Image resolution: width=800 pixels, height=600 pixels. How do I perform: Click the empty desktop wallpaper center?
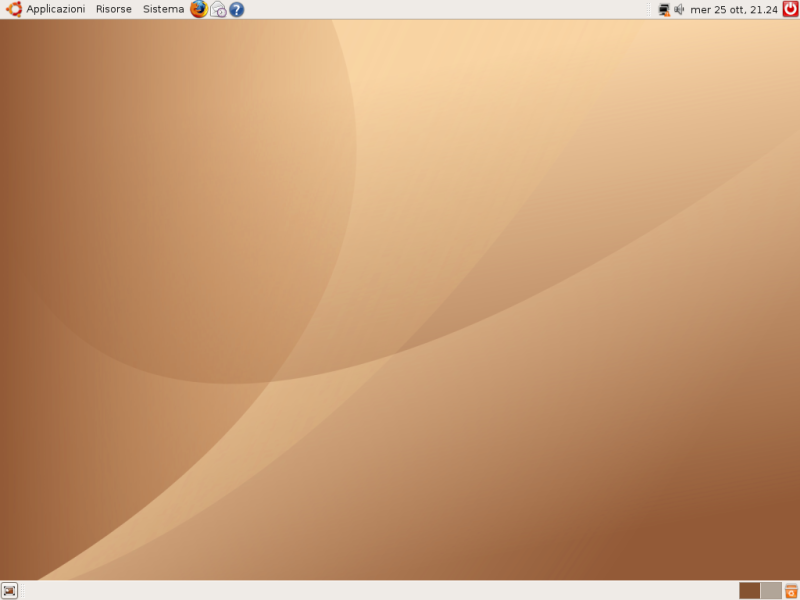pyautogui.click(x=400, y=300)
